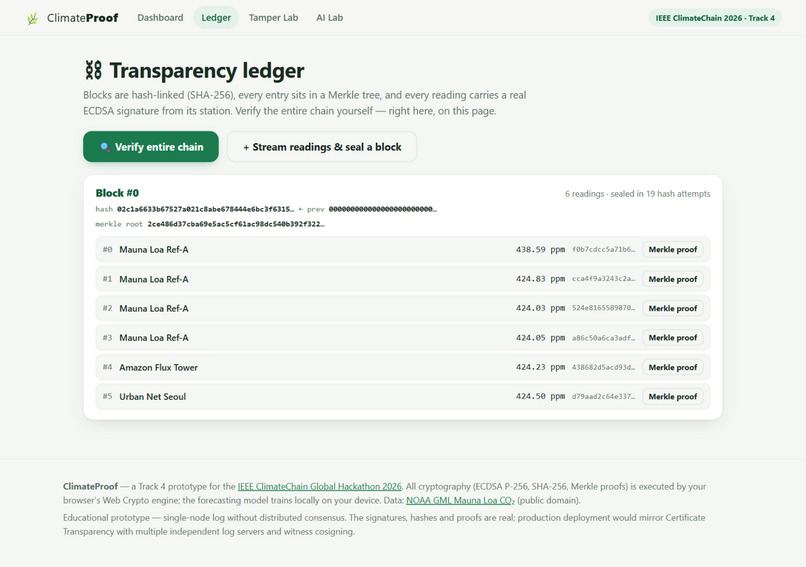Click entry hash f0b7cdcc5a71b6…
The image size is (806, 567).
(x=603, y=249)
